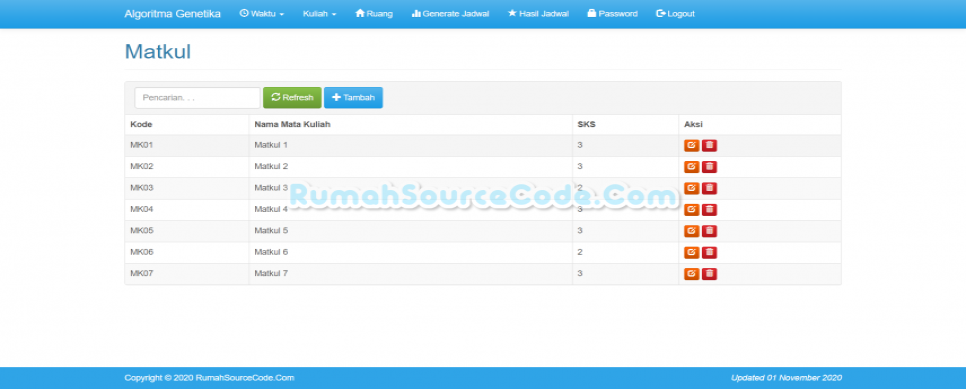The image size is (966, 389).
Task: Click the Matkul 7 name cell
Action: tap(410, 274)
